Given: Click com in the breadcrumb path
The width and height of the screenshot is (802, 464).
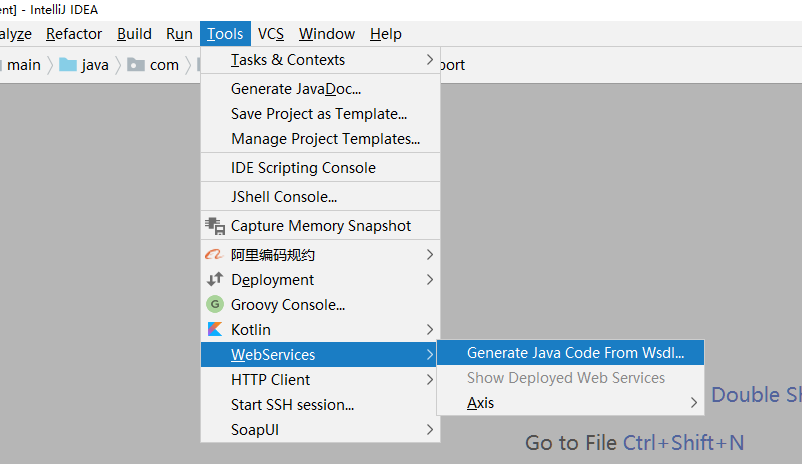Looking at the screenshot, I should (164, 65).
